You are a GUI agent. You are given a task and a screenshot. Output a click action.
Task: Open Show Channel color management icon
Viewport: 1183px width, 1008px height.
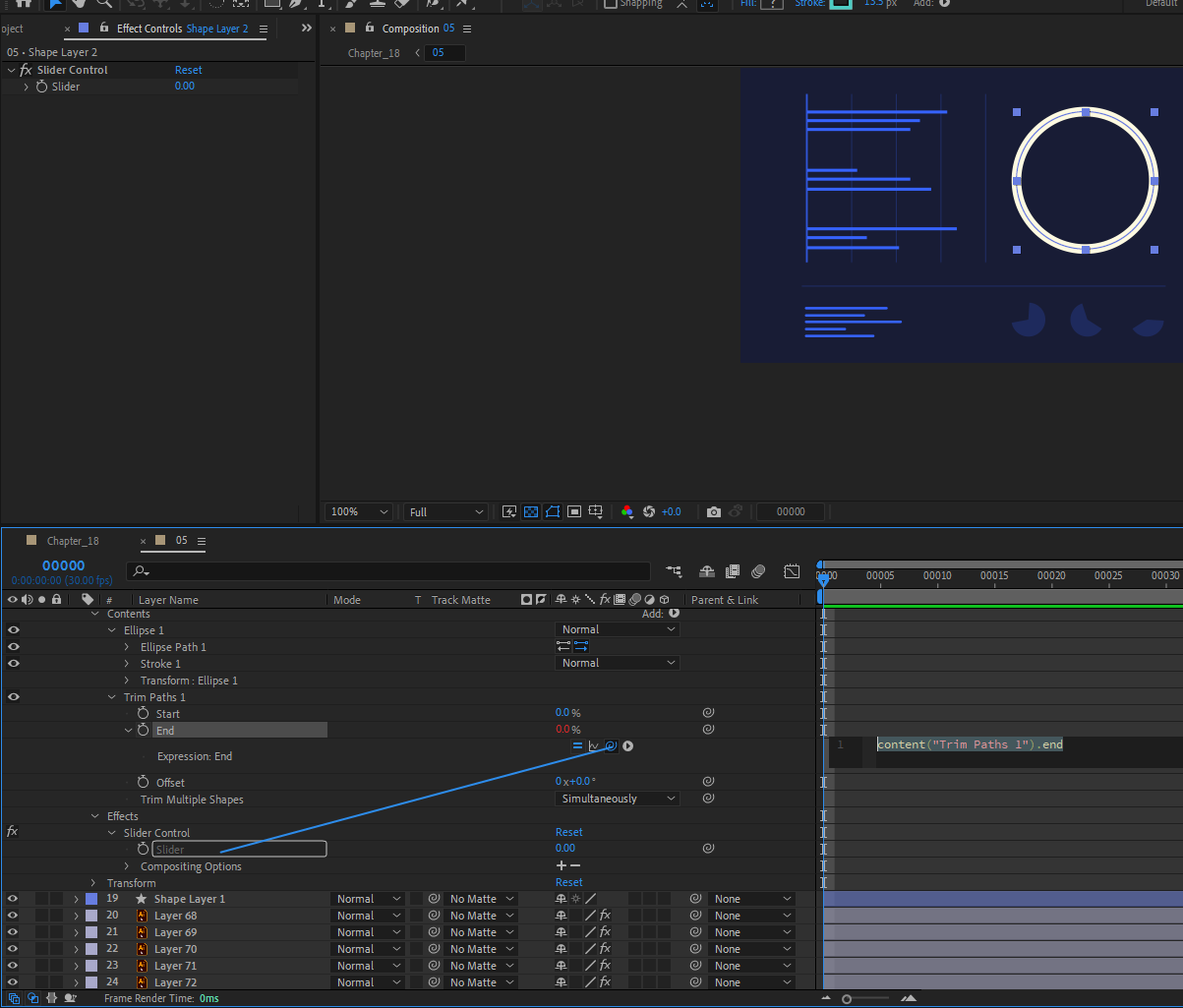tap(627, 511)
